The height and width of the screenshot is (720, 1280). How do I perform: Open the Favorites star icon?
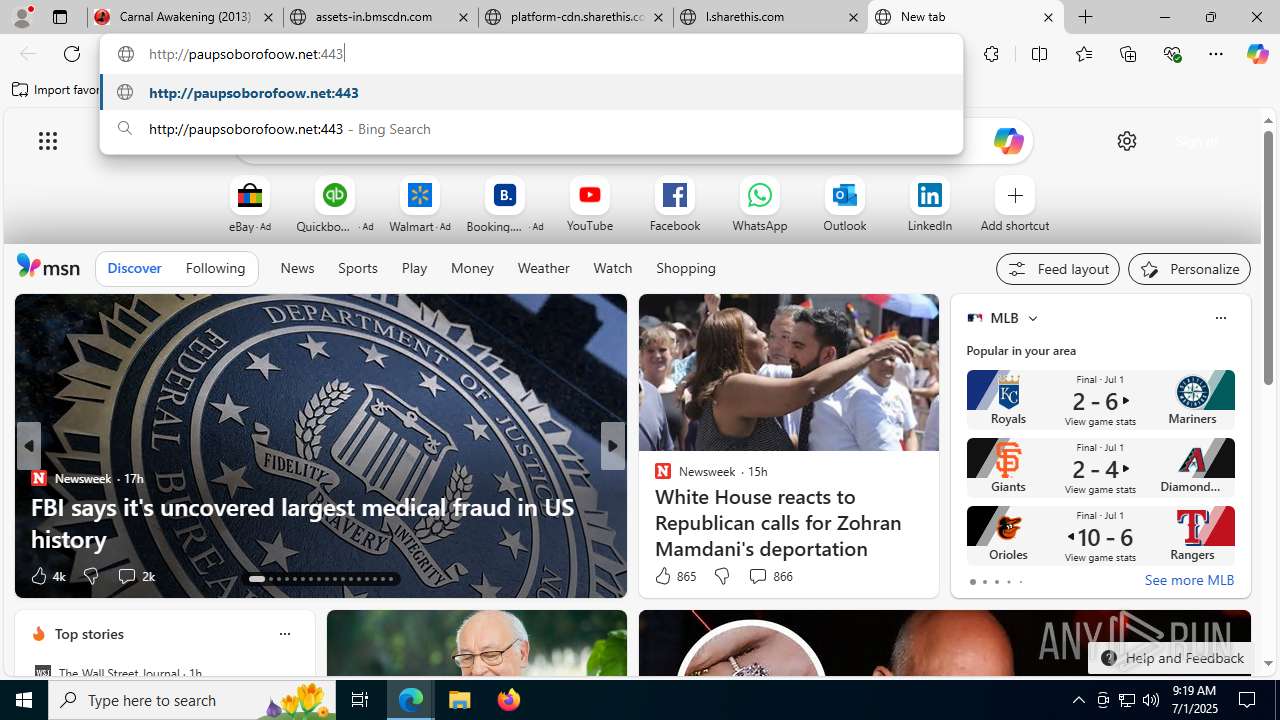click(x=1084, y=54)
